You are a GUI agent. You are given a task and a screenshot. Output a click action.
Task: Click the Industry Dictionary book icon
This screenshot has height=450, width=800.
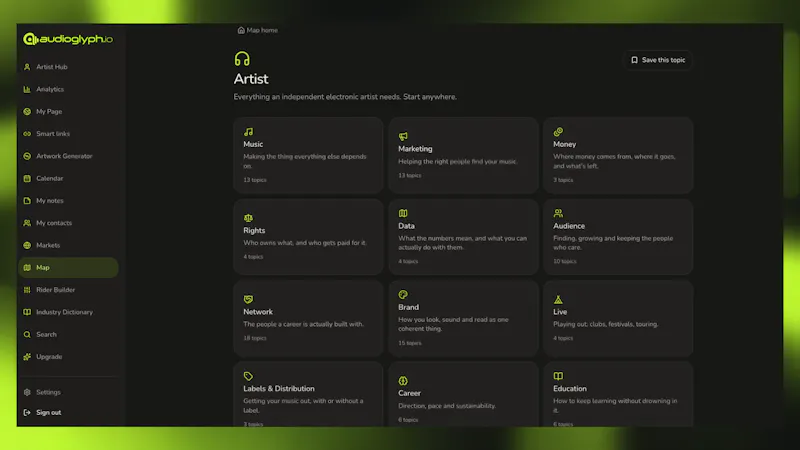27,312
